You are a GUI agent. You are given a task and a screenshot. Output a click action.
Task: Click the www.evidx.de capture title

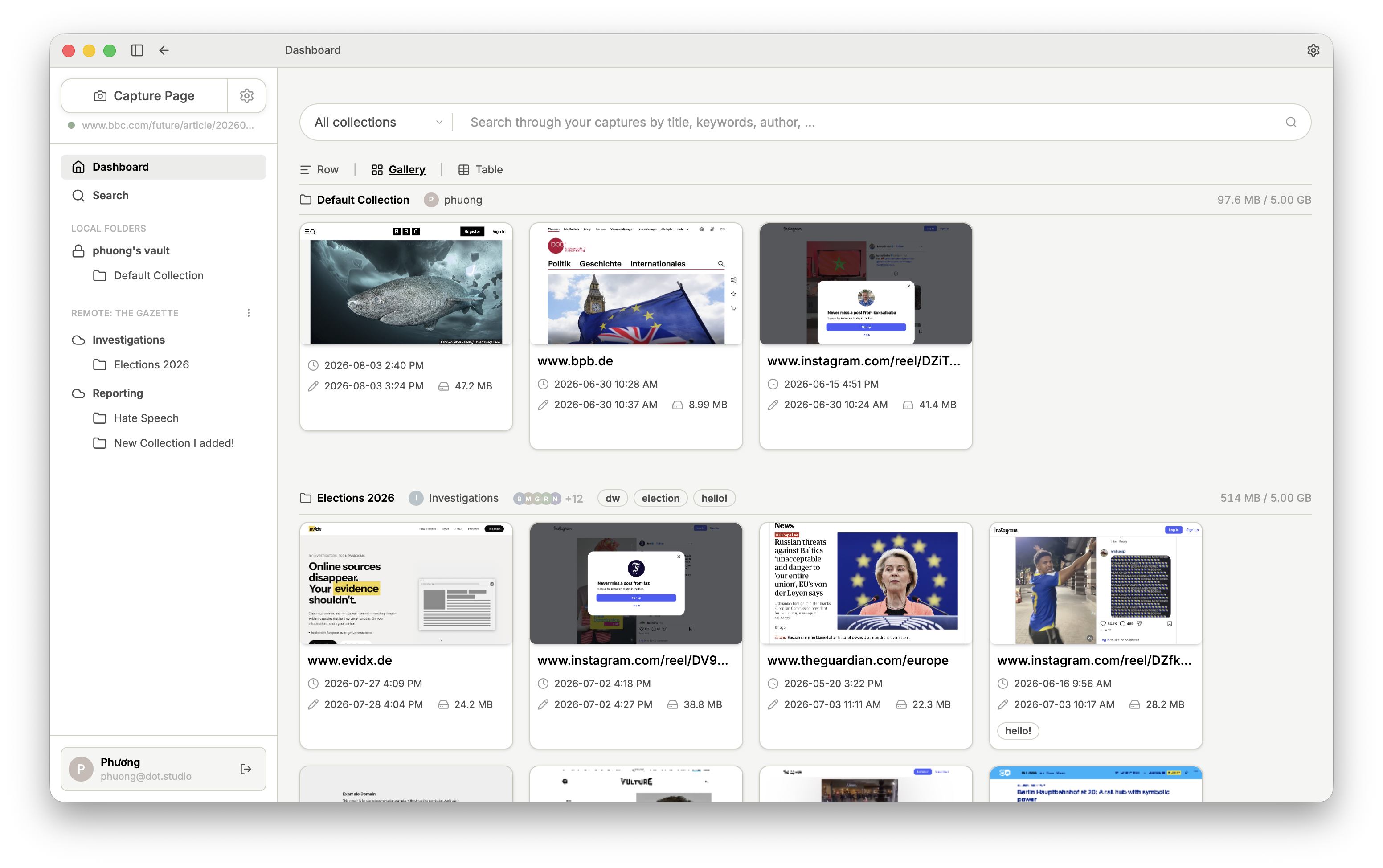[x=349, y=660]
